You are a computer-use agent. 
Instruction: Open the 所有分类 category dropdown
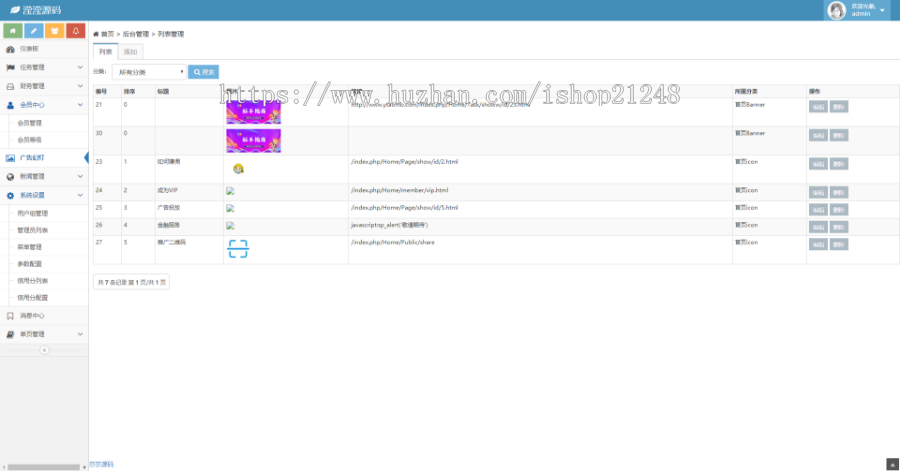click(x=149, y=72)
